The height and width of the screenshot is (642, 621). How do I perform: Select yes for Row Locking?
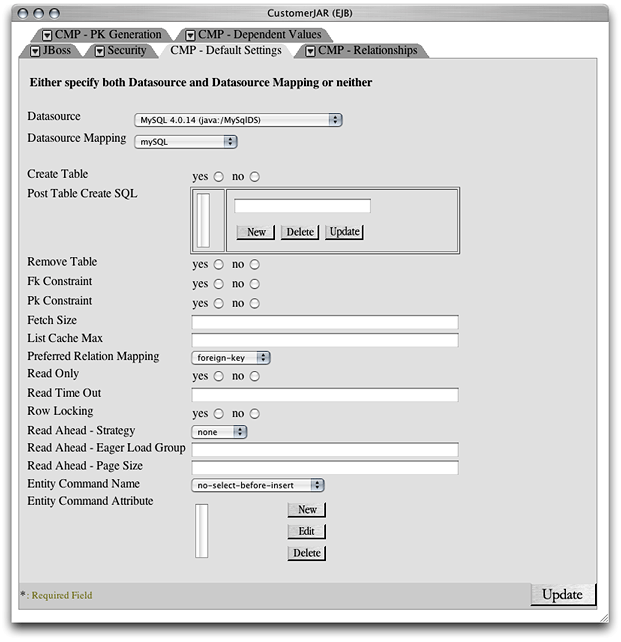click(x=219, y=414)
